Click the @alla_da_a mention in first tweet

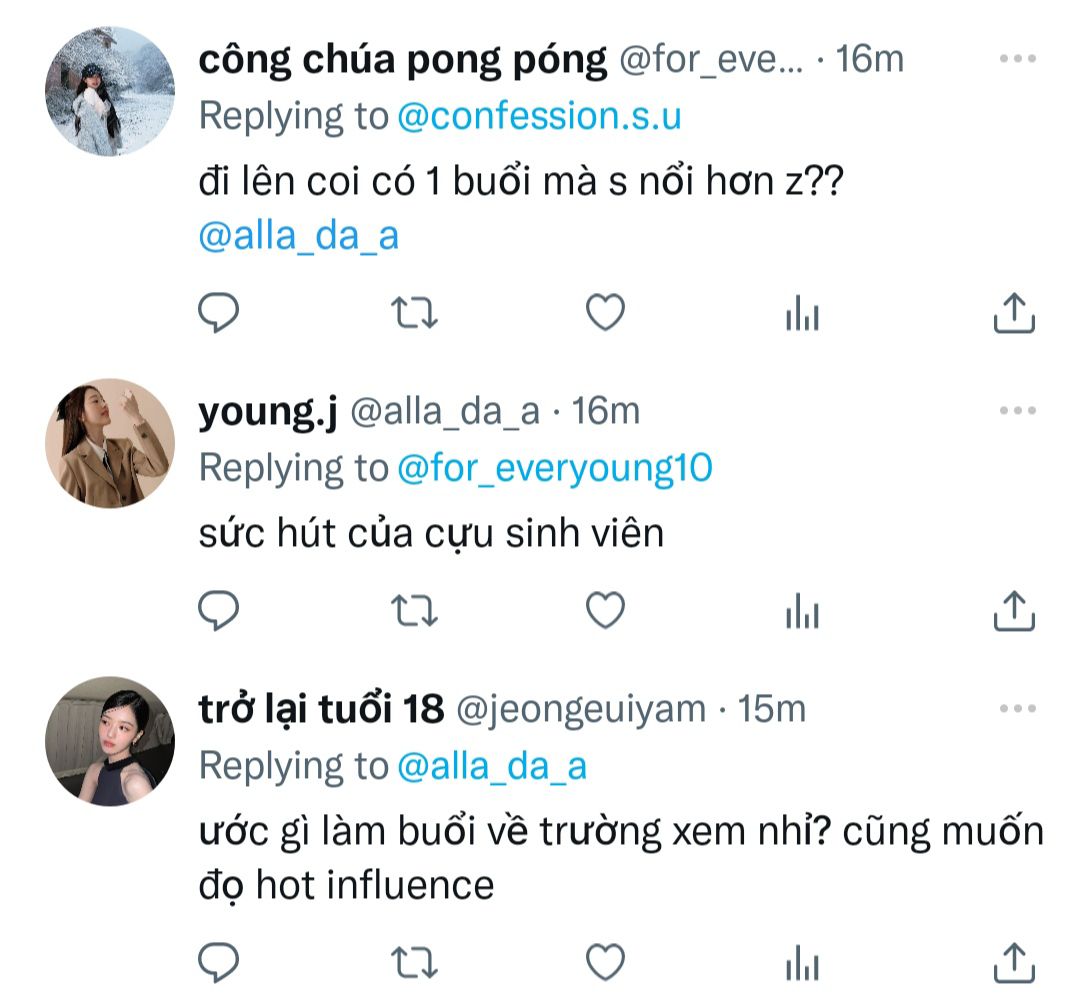(299, 237)
